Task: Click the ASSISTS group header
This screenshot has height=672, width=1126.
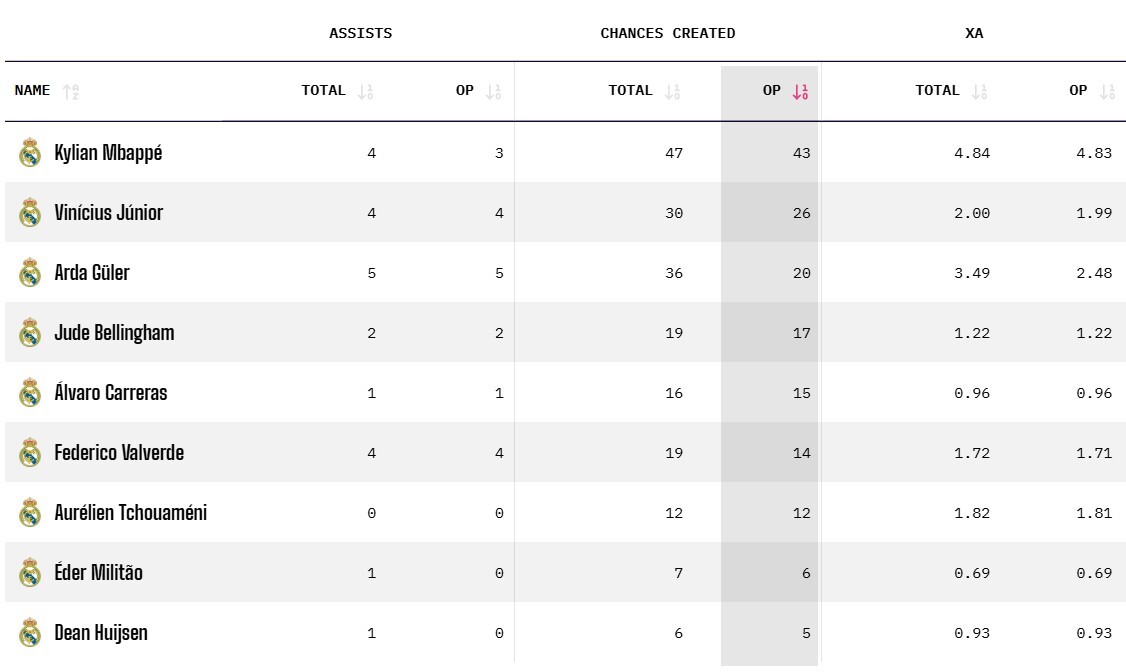Action: (x=361, y=33)
